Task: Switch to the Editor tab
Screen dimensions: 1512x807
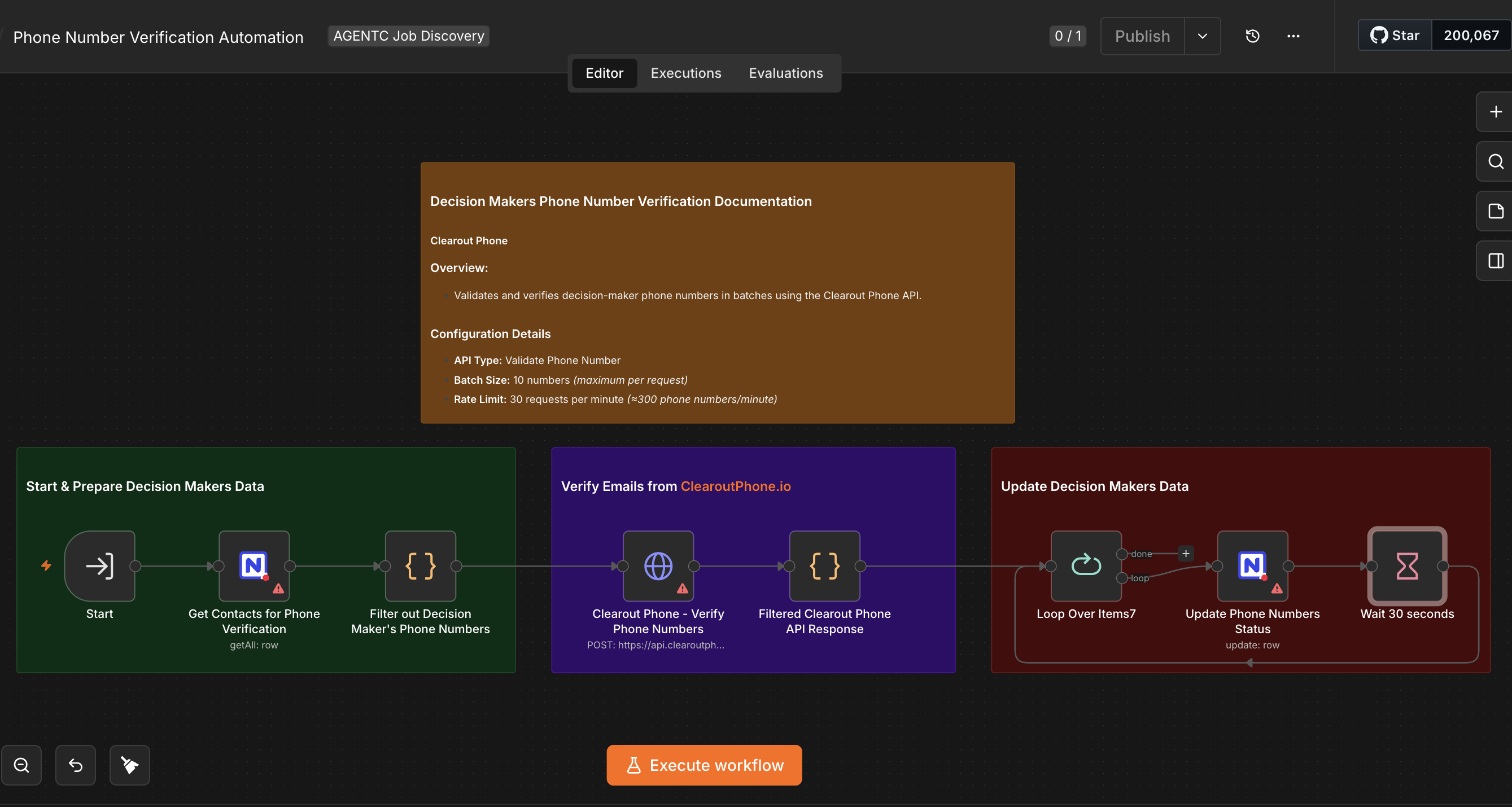Action: (x=604, y=73)
